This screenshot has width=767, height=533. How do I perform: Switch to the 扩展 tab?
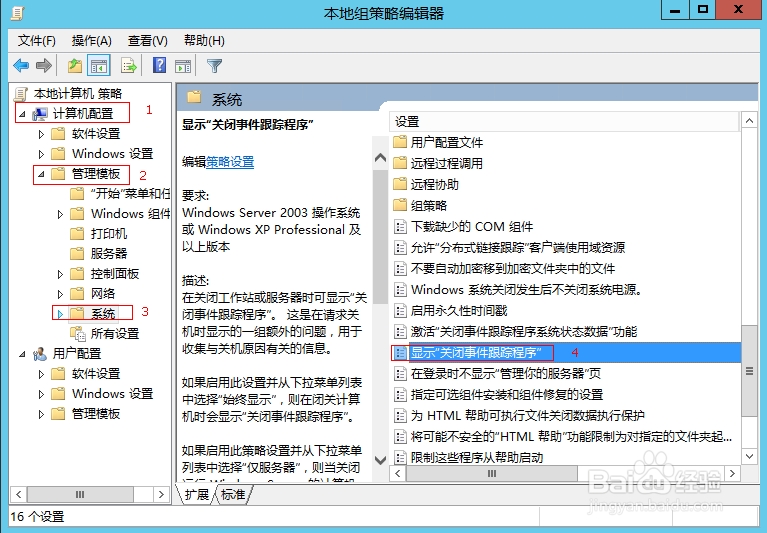pos(197,494)
